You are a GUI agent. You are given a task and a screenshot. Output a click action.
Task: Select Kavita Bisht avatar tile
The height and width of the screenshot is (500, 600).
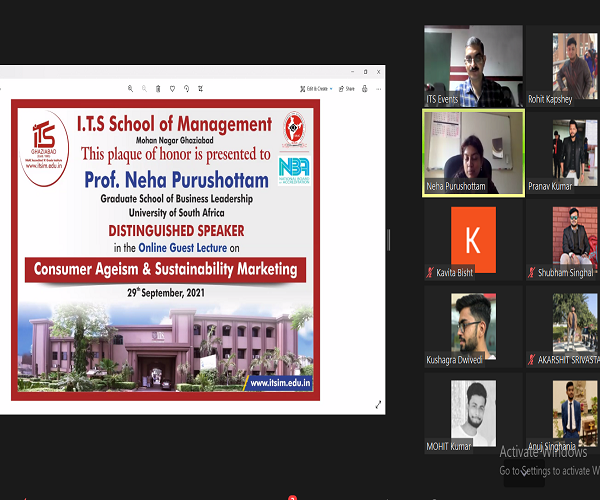473,239
